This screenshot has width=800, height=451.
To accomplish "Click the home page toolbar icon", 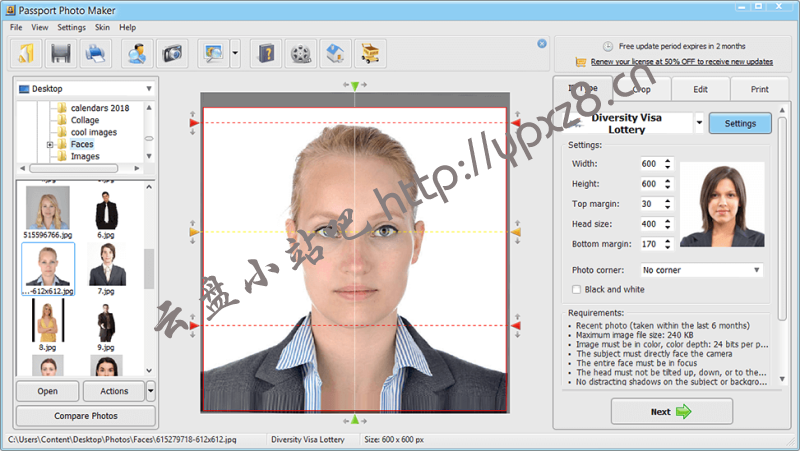I will coord(335,54).
